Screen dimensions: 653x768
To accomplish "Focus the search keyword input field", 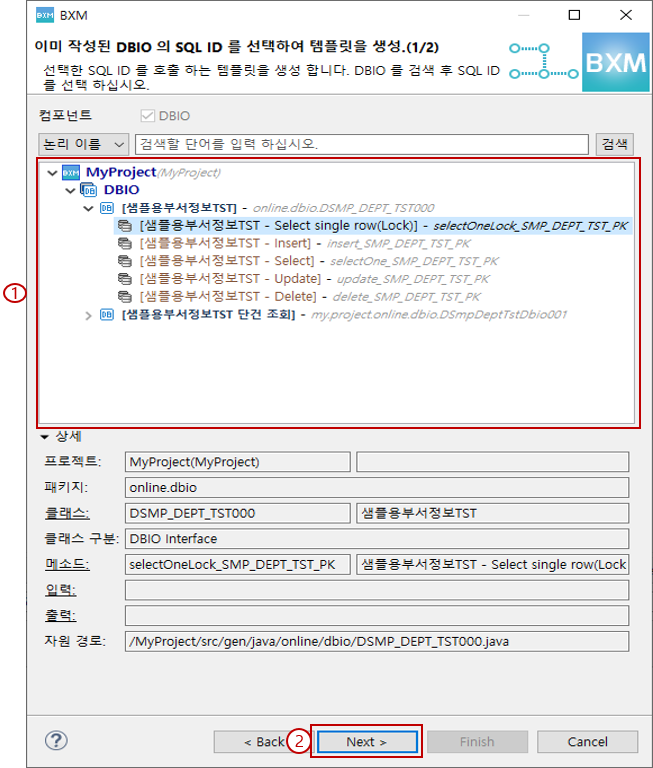I will point(362,144).
